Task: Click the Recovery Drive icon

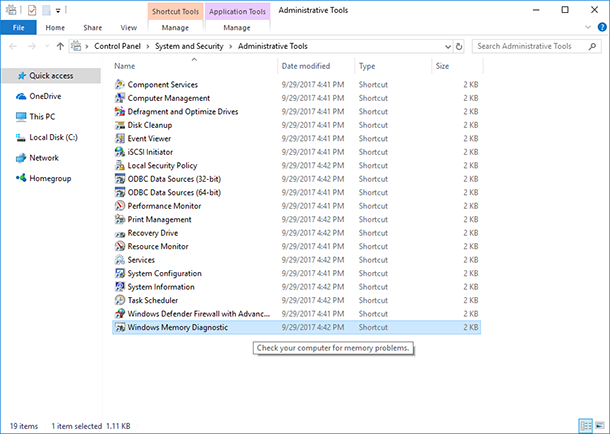Action: tap(120, 233)
